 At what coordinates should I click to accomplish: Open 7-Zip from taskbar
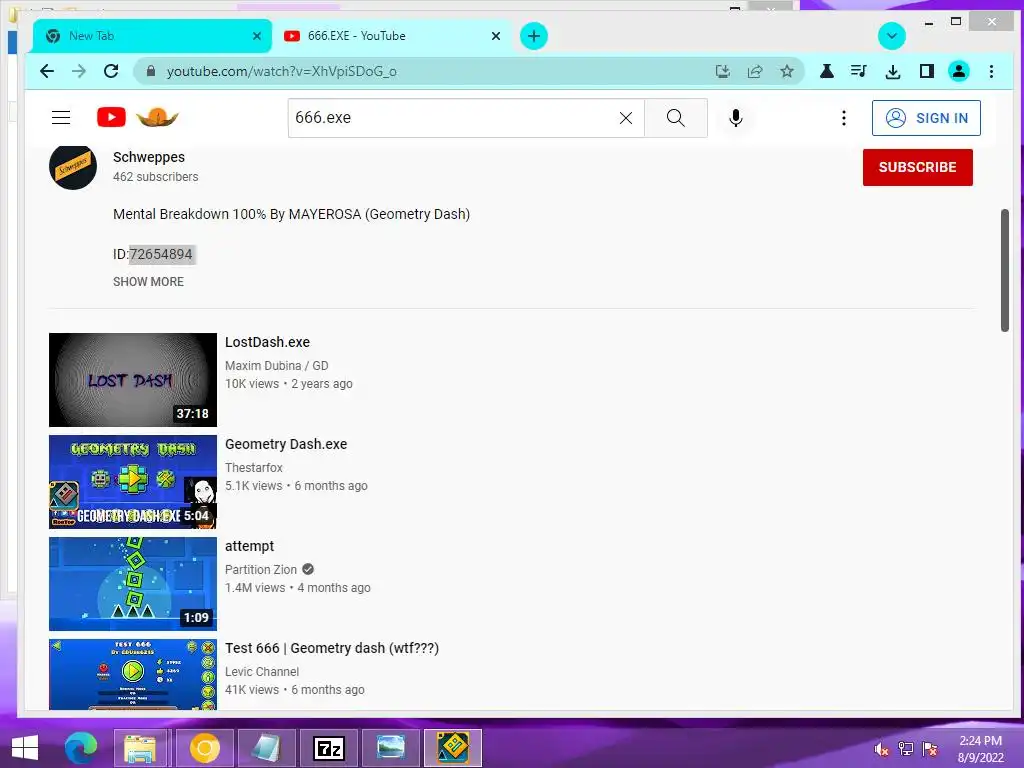329,748
